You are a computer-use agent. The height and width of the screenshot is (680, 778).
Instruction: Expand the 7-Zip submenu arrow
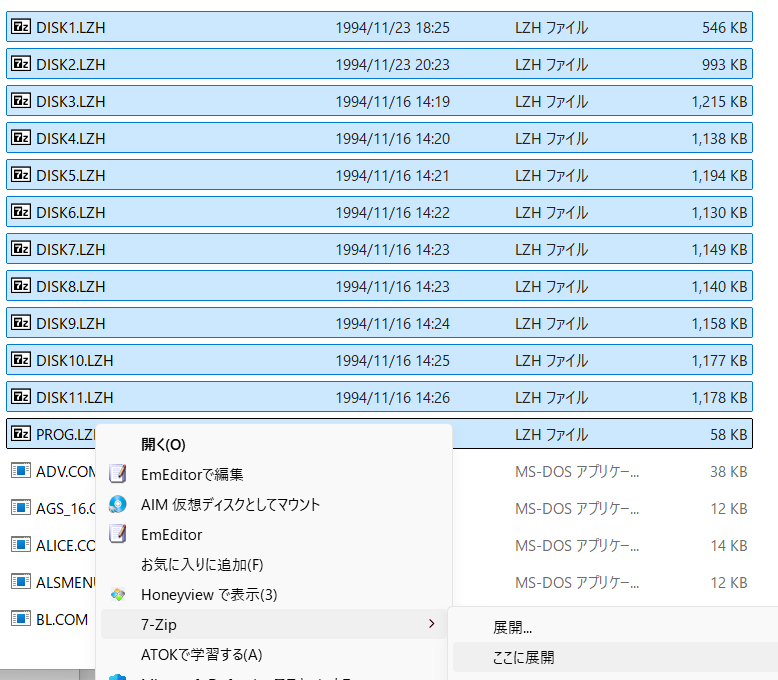[x=432, y=623]
